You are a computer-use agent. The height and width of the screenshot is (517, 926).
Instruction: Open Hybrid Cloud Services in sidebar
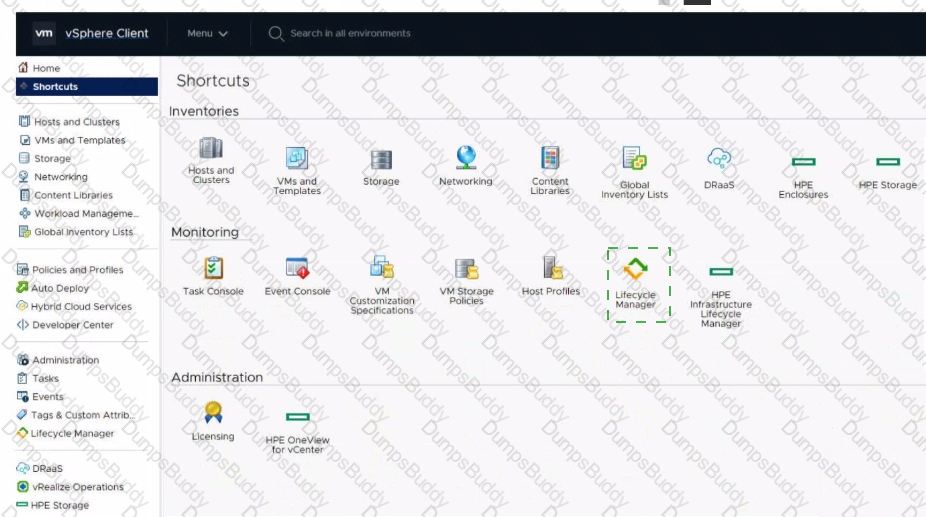pyautogui.click(x=81, y=306)
